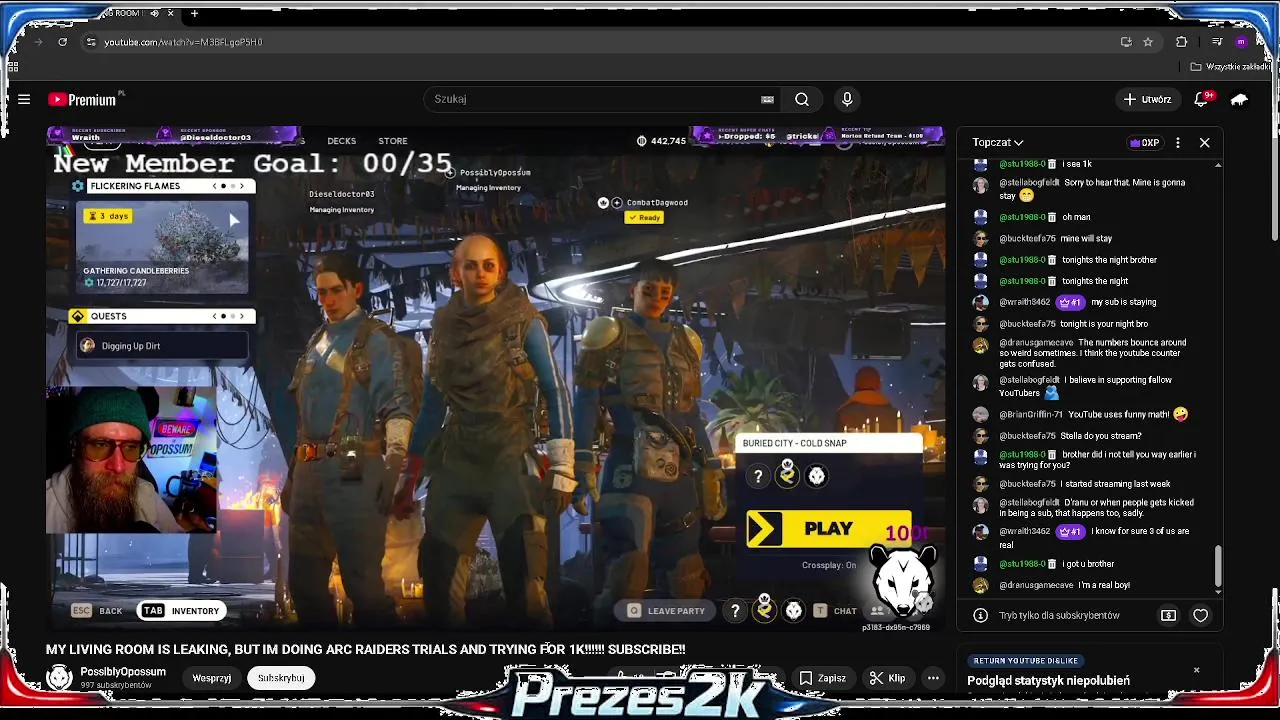Screen dimensions: 1280x720
Task: Go to YouTube Premium home logo
Action: [x=84, y=99]
